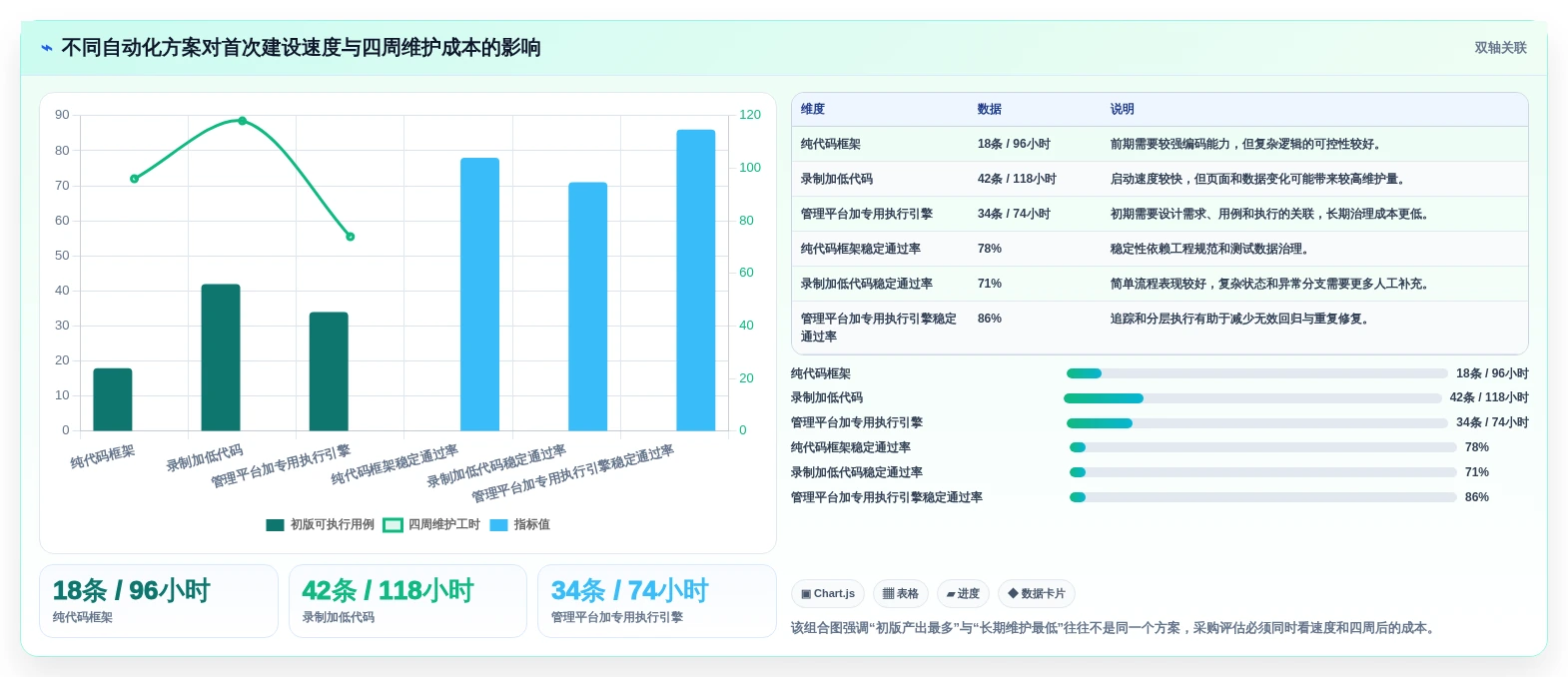The height and width of the screenshot is (677, 1568).
Task: Click the summary note below the tag chips
Action: pyautogui.click(x=1115, y=629)
